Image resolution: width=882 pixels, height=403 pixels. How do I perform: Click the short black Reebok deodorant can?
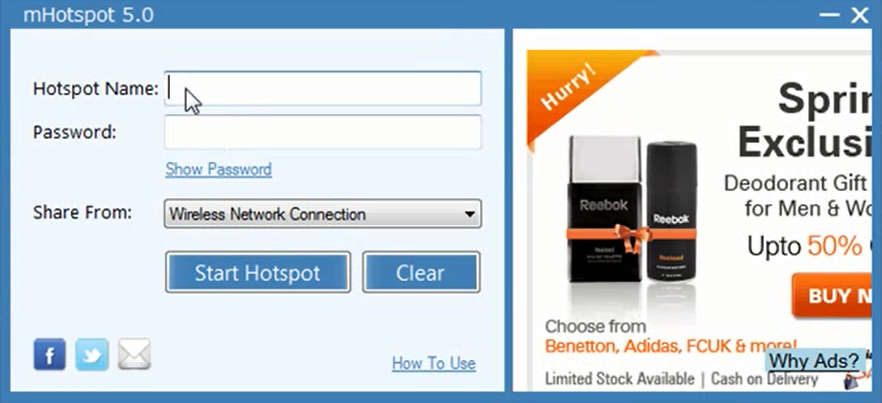671,211
